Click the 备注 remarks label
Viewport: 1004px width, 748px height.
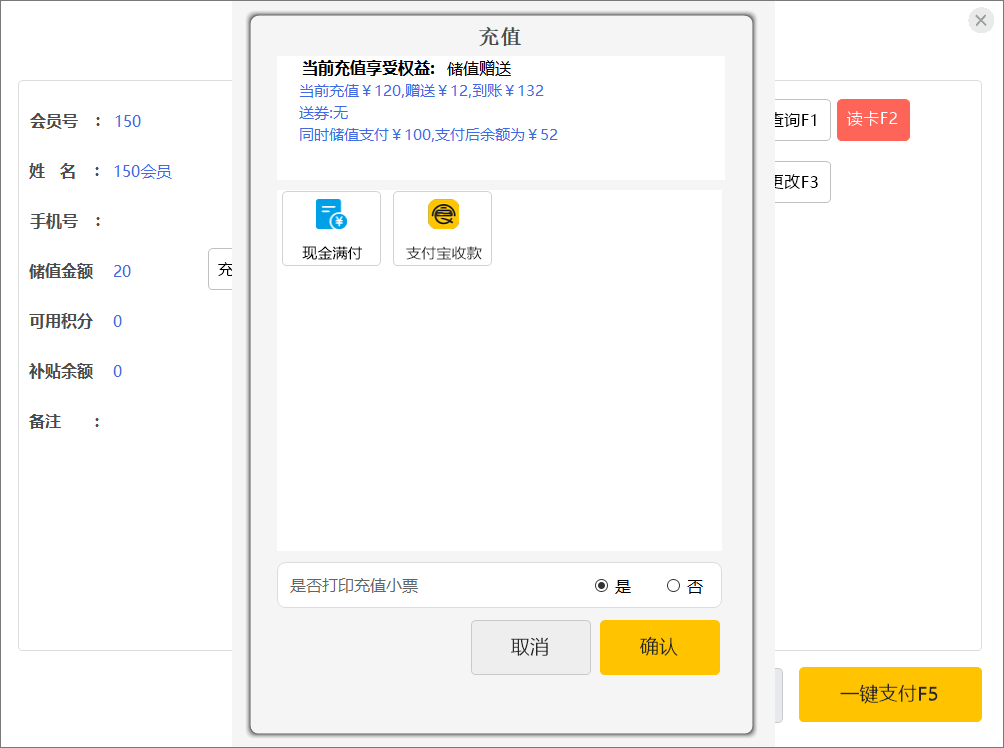(45, 421)
